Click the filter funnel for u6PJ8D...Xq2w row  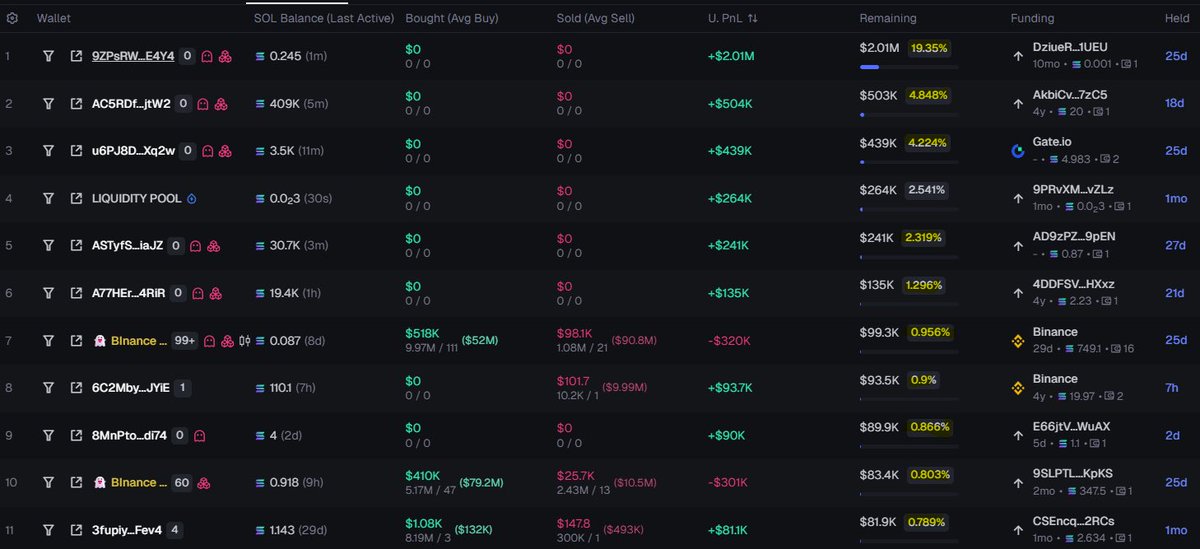(x=48, y=151)
